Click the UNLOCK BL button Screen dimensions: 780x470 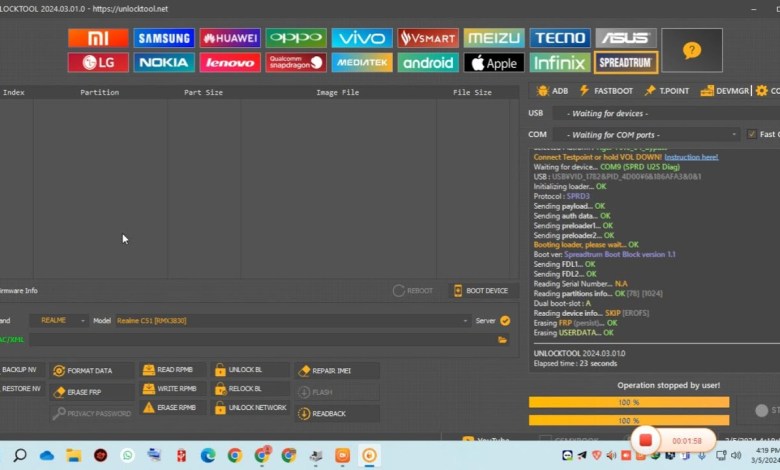[x=250, y=370]
